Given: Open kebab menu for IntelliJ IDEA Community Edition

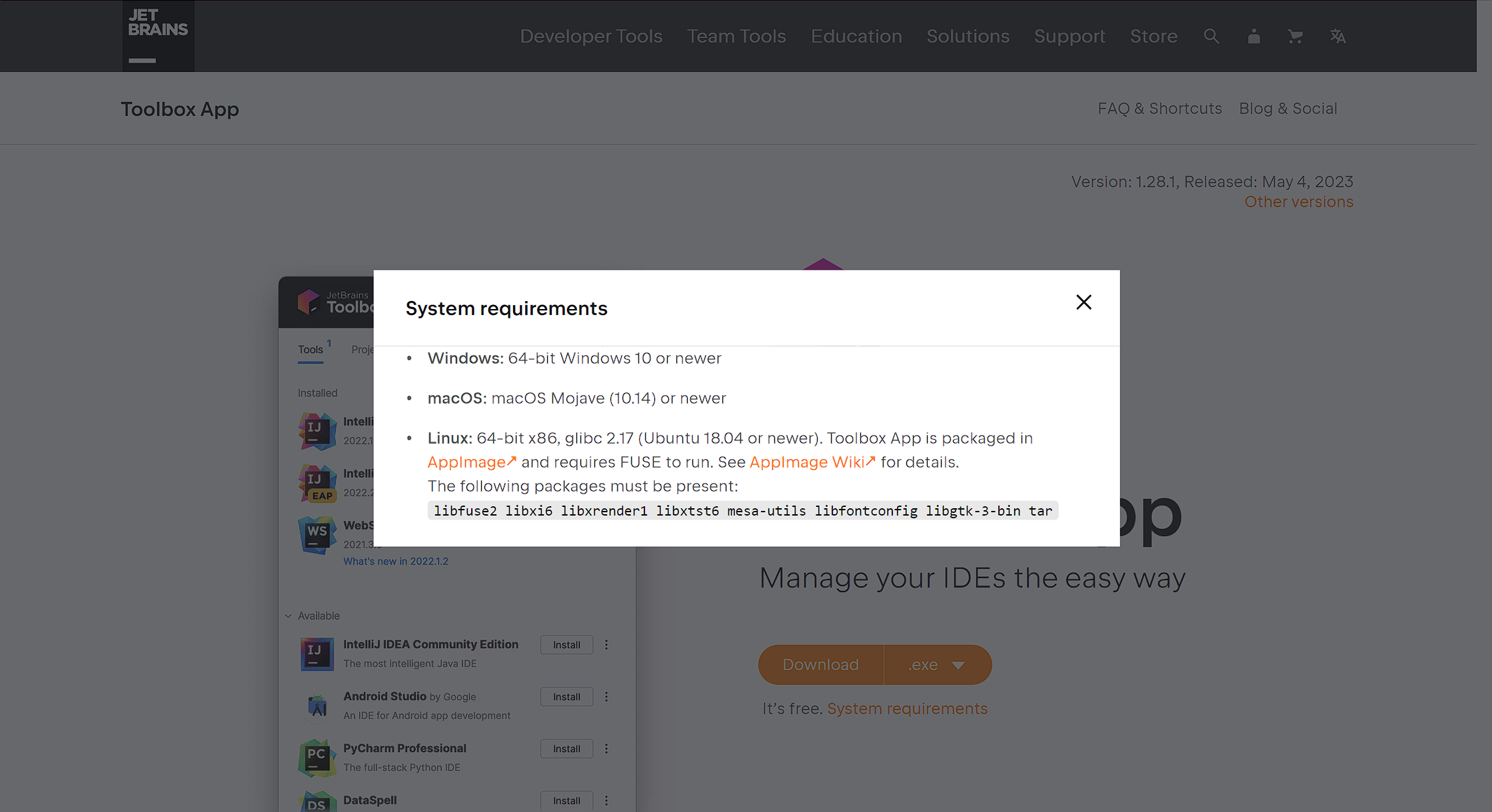Looking at the screenshot, I should click(x=606, y=644).
